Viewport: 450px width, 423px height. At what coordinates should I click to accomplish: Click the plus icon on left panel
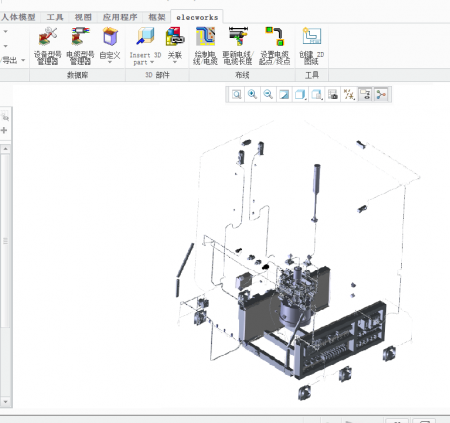4,130
